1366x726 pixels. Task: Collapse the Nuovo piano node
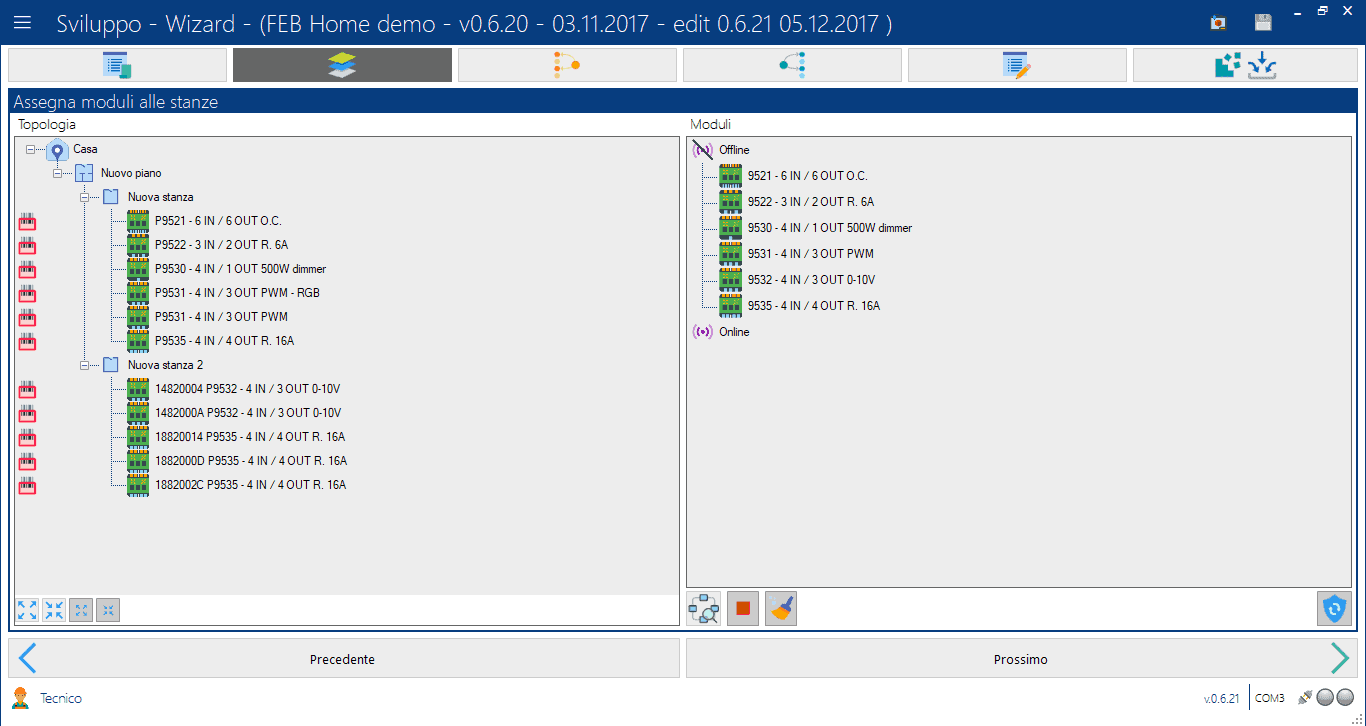coord(57,173)
